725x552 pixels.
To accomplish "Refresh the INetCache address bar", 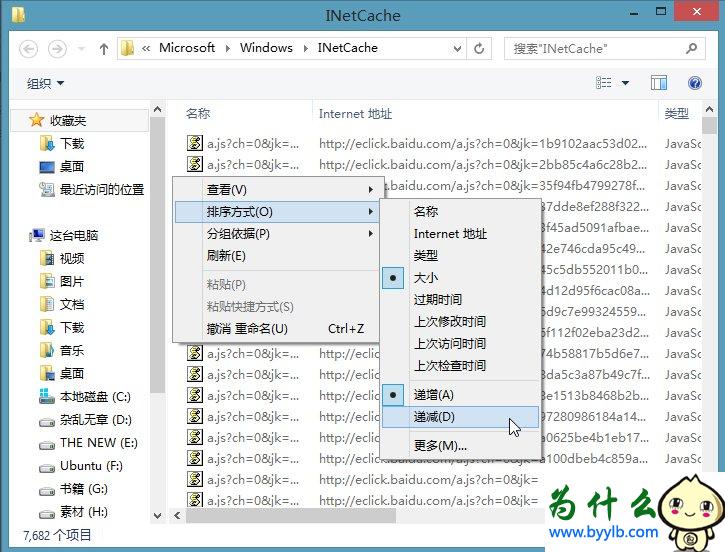I will click(479, 48).
